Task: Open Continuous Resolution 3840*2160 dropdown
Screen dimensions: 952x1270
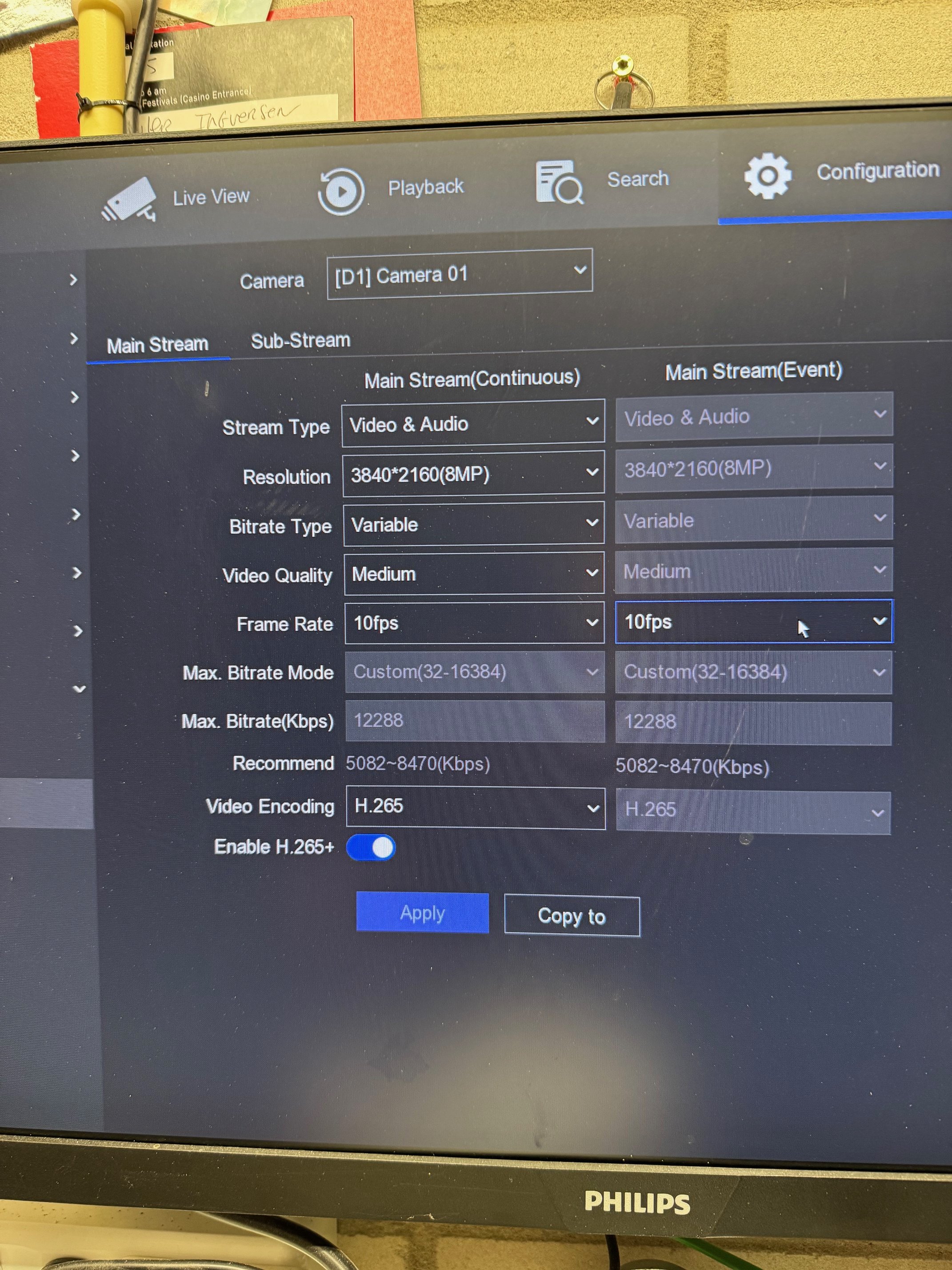Action: [x=473, y=474]
